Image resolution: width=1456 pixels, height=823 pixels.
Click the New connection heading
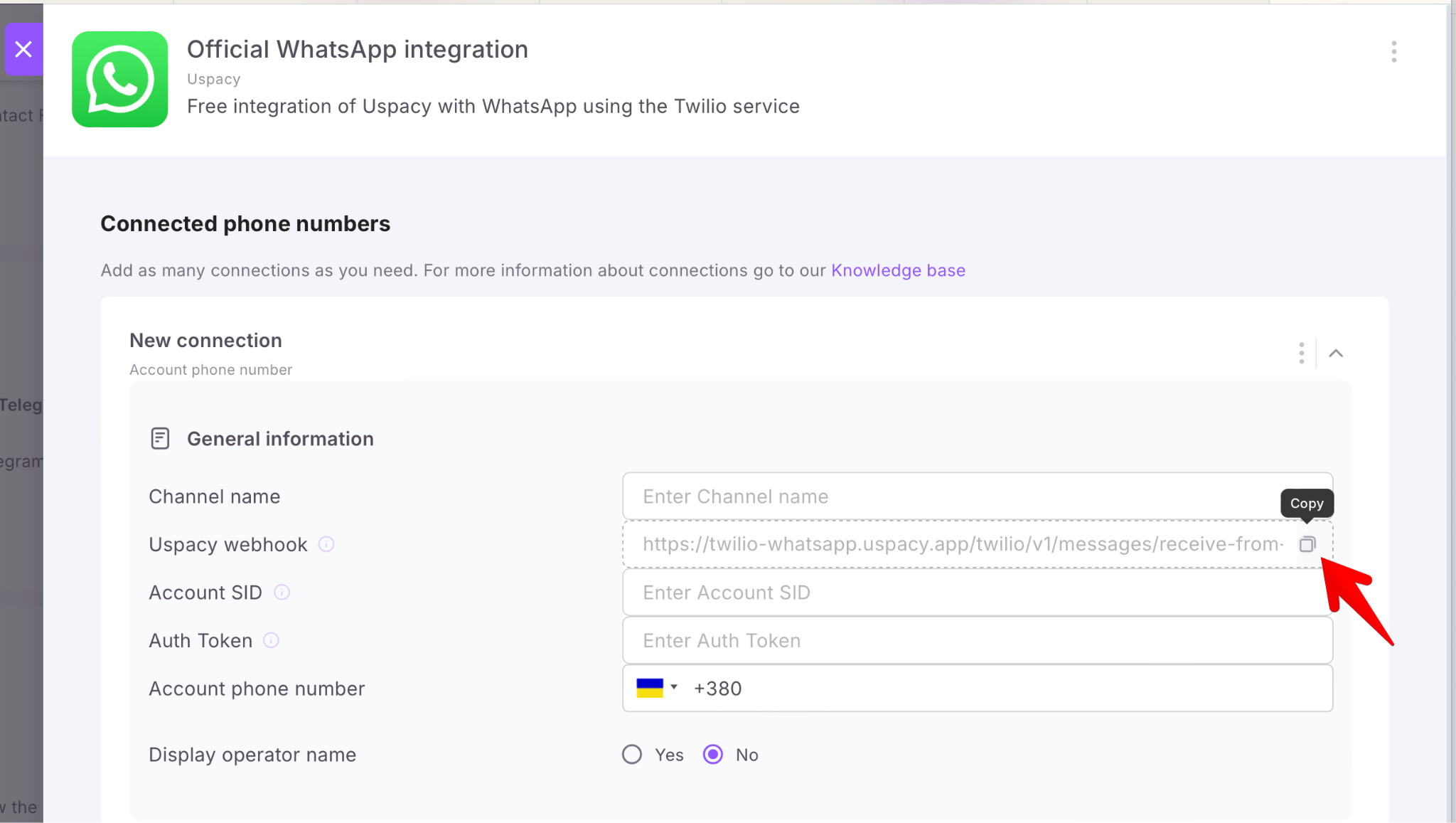(x=205, y=340)
